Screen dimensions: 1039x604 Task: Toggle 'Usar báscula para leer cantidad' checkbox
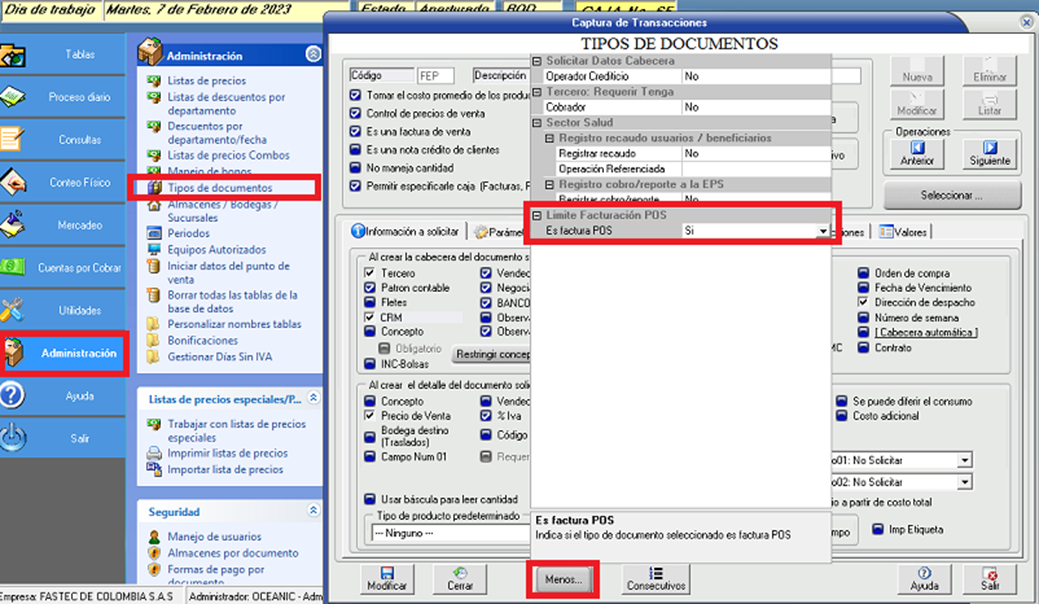coord(368,499)
